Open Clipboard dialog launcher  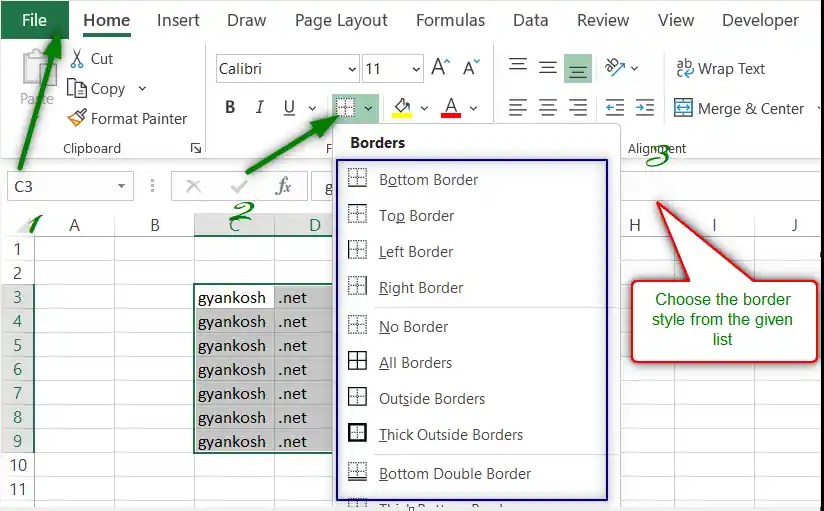point(196,149)
